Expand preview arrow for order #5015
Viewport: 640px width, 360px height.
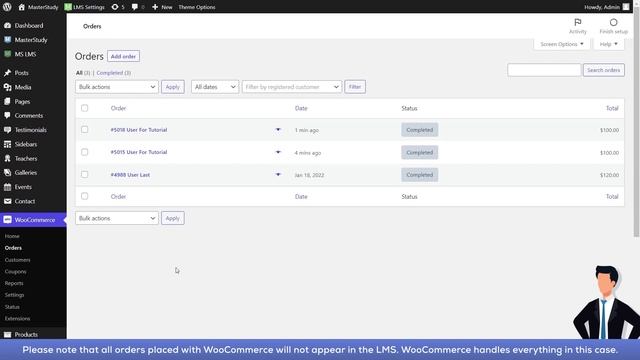click(x=278, y=152)
